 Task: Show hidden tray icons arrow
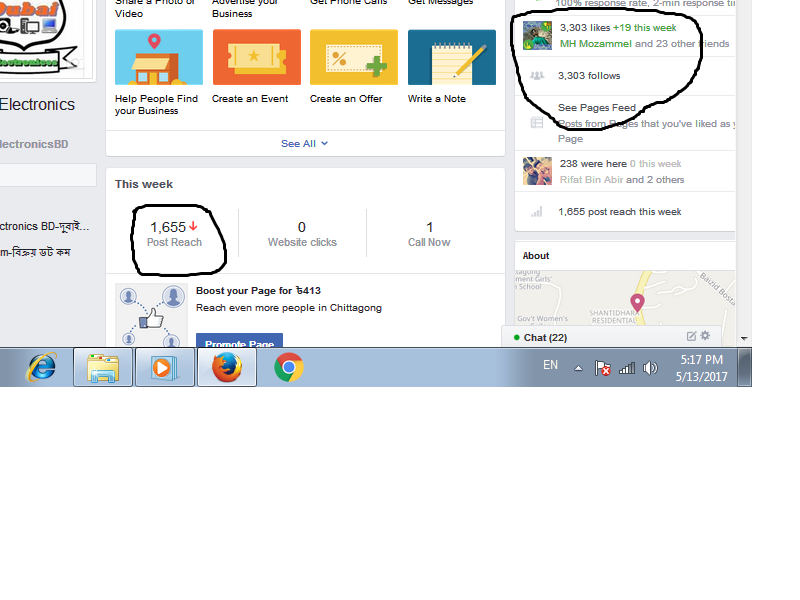[x=578, y=368]
